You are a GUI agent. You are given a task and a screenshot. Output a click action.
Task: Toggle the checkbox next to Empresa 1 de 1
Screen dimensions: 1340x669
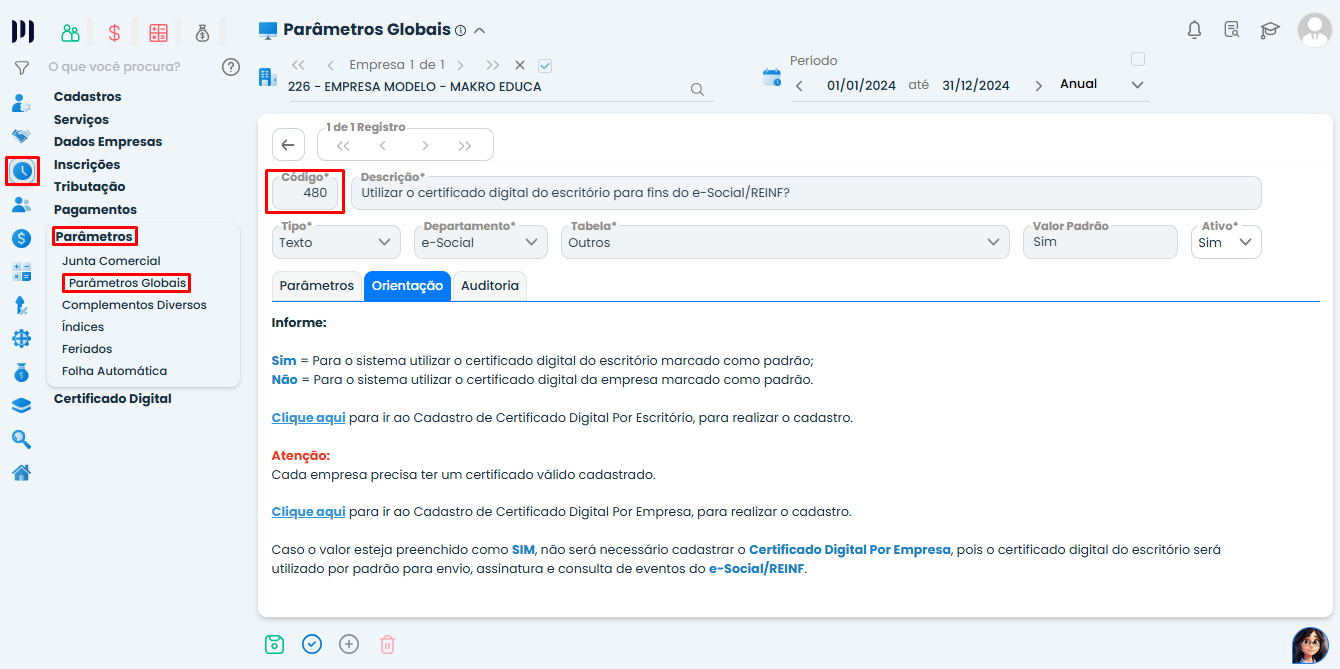point(545,66)
